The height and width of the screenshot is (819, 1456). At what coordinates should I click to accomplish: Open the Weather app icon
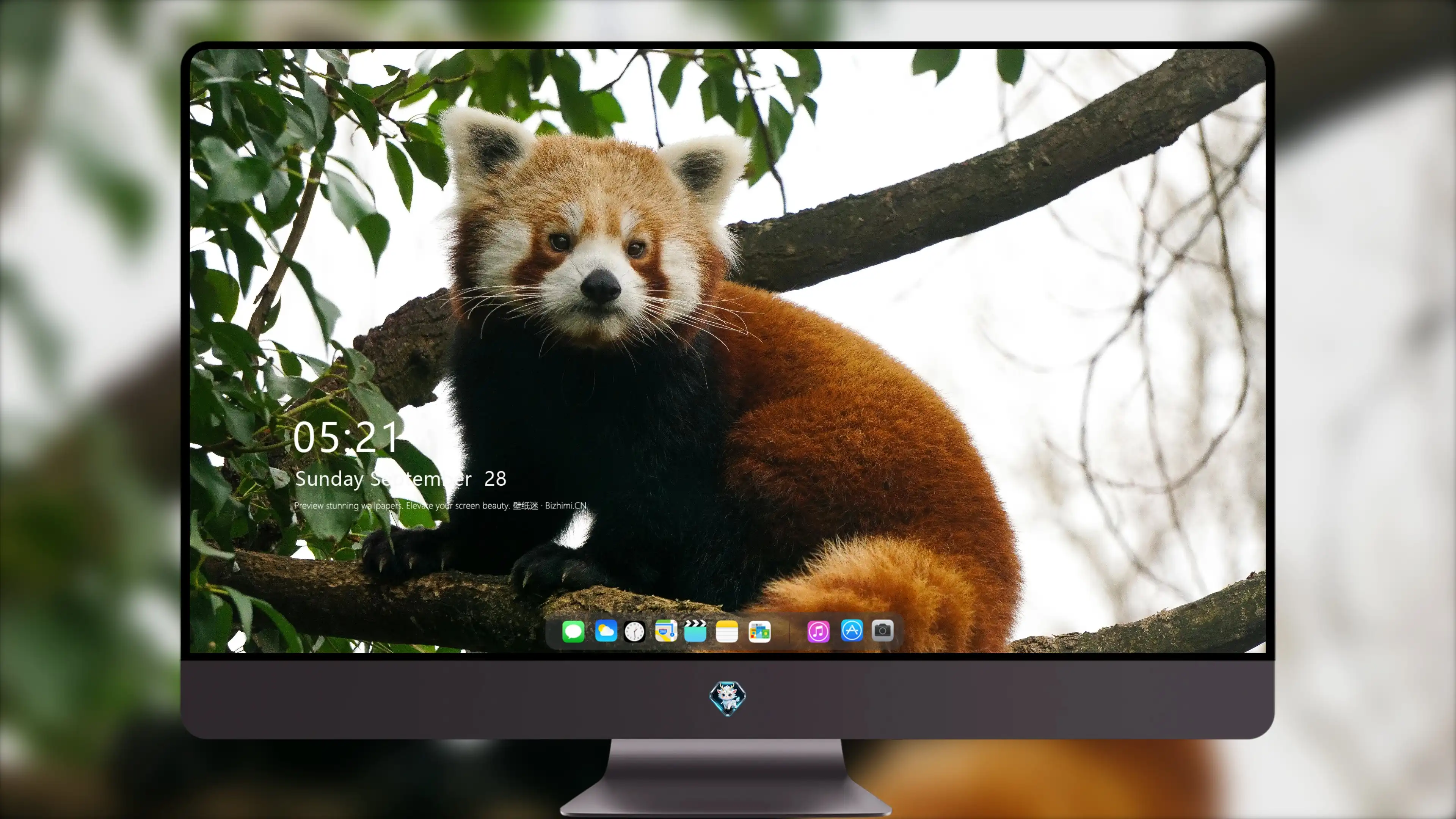click(x=606, y=631)
